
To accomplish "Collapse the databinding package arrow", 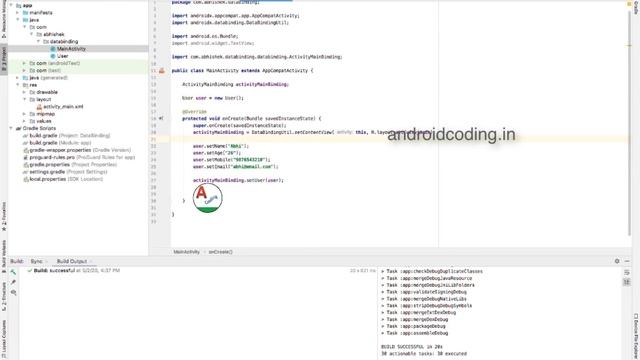I will [39, 41].
